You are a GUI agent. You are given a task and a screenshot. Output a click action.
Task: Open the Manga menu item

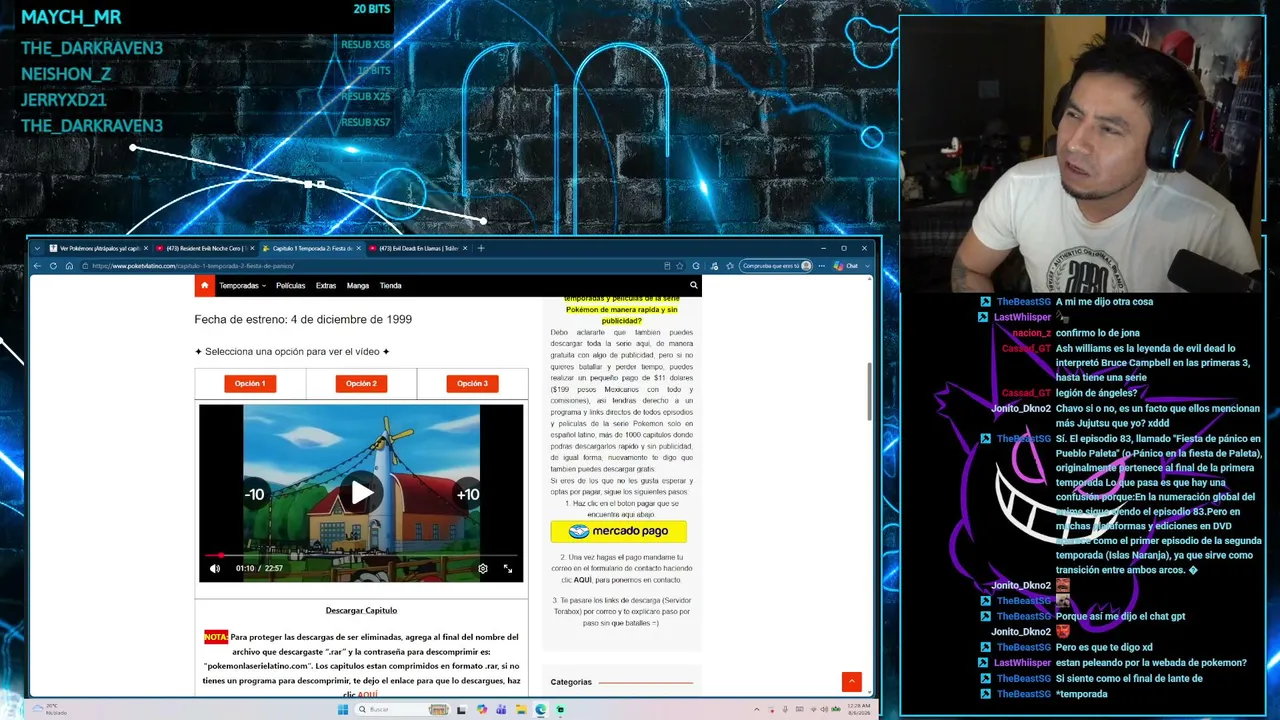click(x=358, y=285)
